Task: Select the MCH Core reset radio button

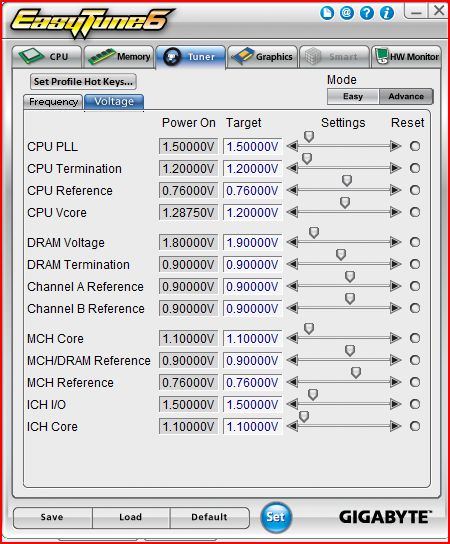Action: (x=415, y=338)
